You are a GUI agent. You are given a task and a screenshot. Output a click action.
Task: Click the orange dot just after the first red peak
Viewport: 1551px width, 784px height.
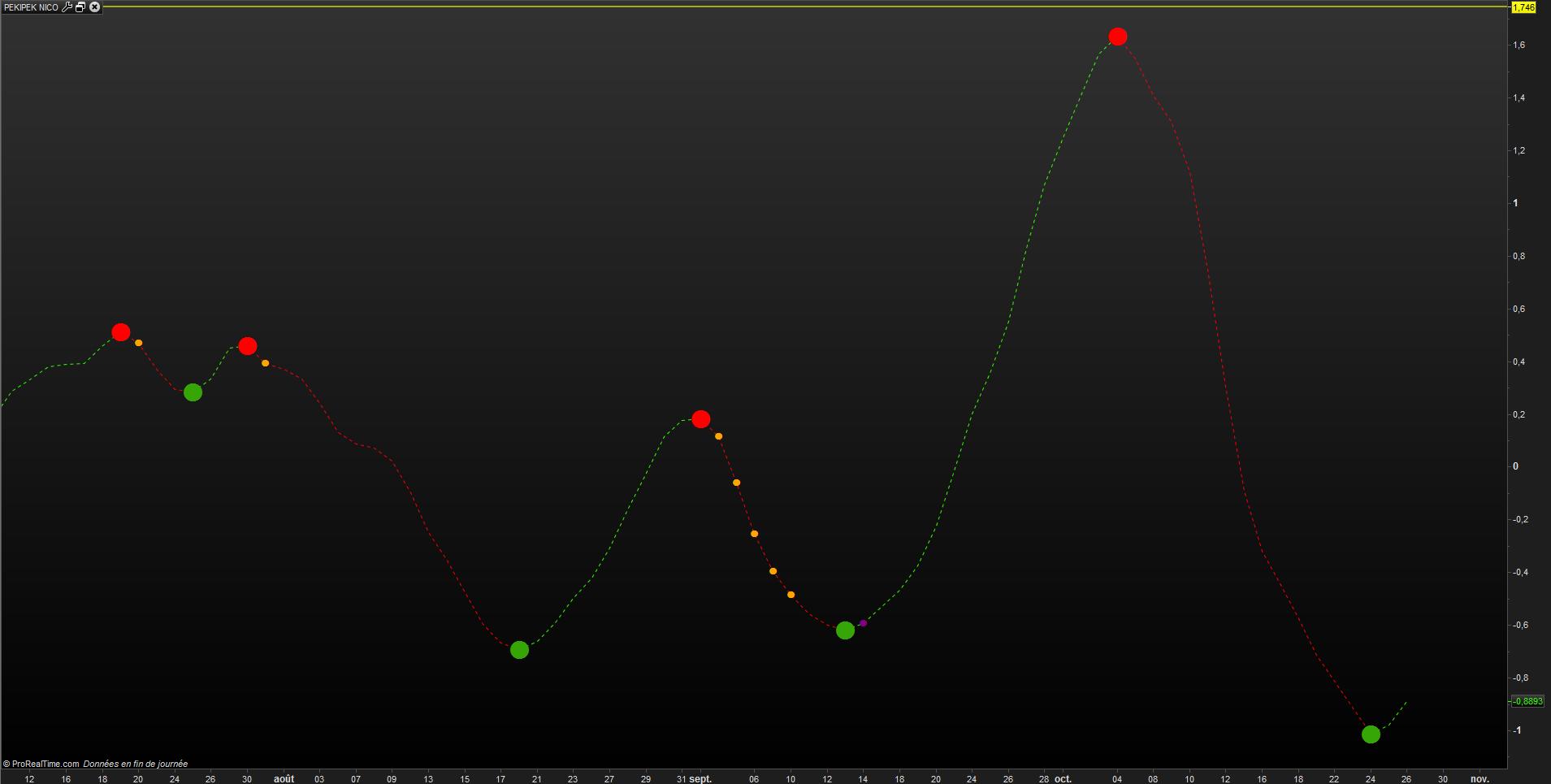coord(139,343)
